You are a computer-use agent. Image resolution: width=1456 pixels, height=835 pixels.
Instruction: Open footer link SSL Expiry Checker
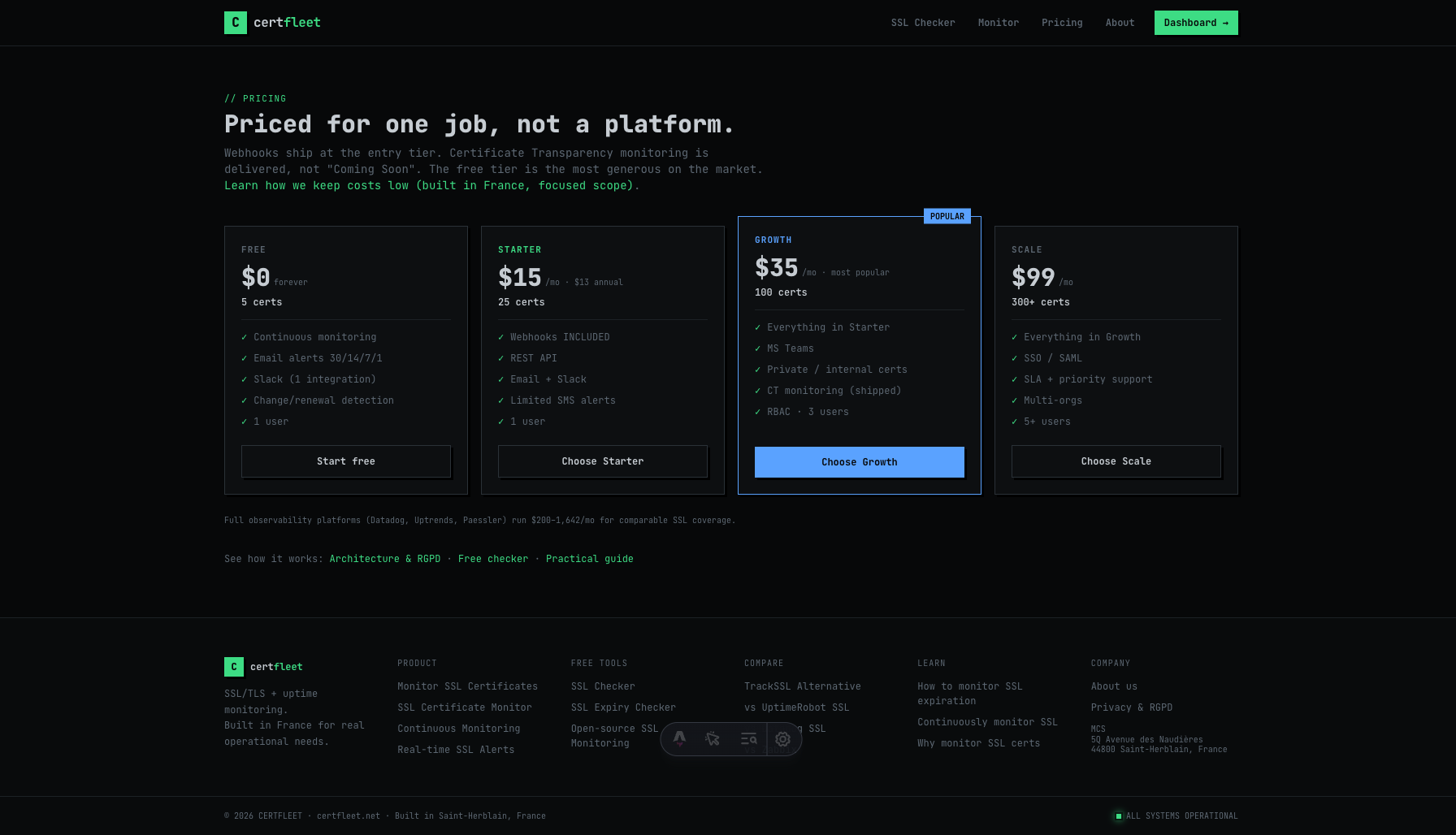coord(623,707)
